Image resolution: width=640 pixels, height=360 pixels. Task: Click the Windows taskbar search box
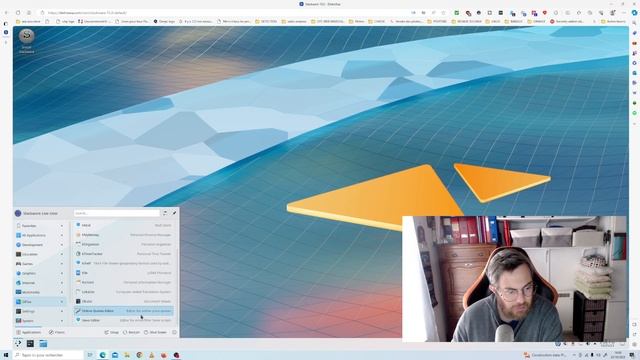point(48,355)
